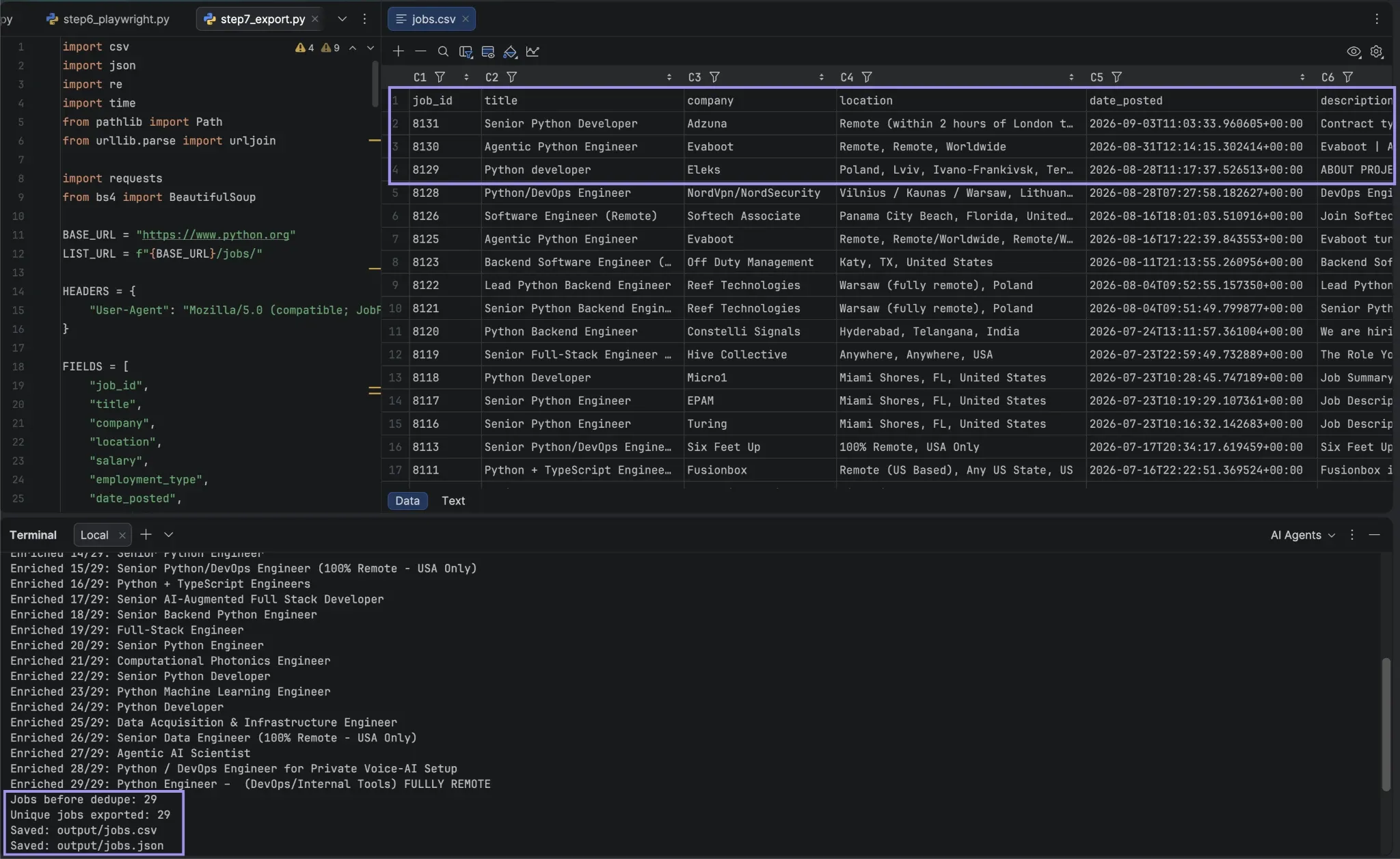
Task: Click the NordVpn/NordSecurity company cell
Action: click(x=760, y=193)
